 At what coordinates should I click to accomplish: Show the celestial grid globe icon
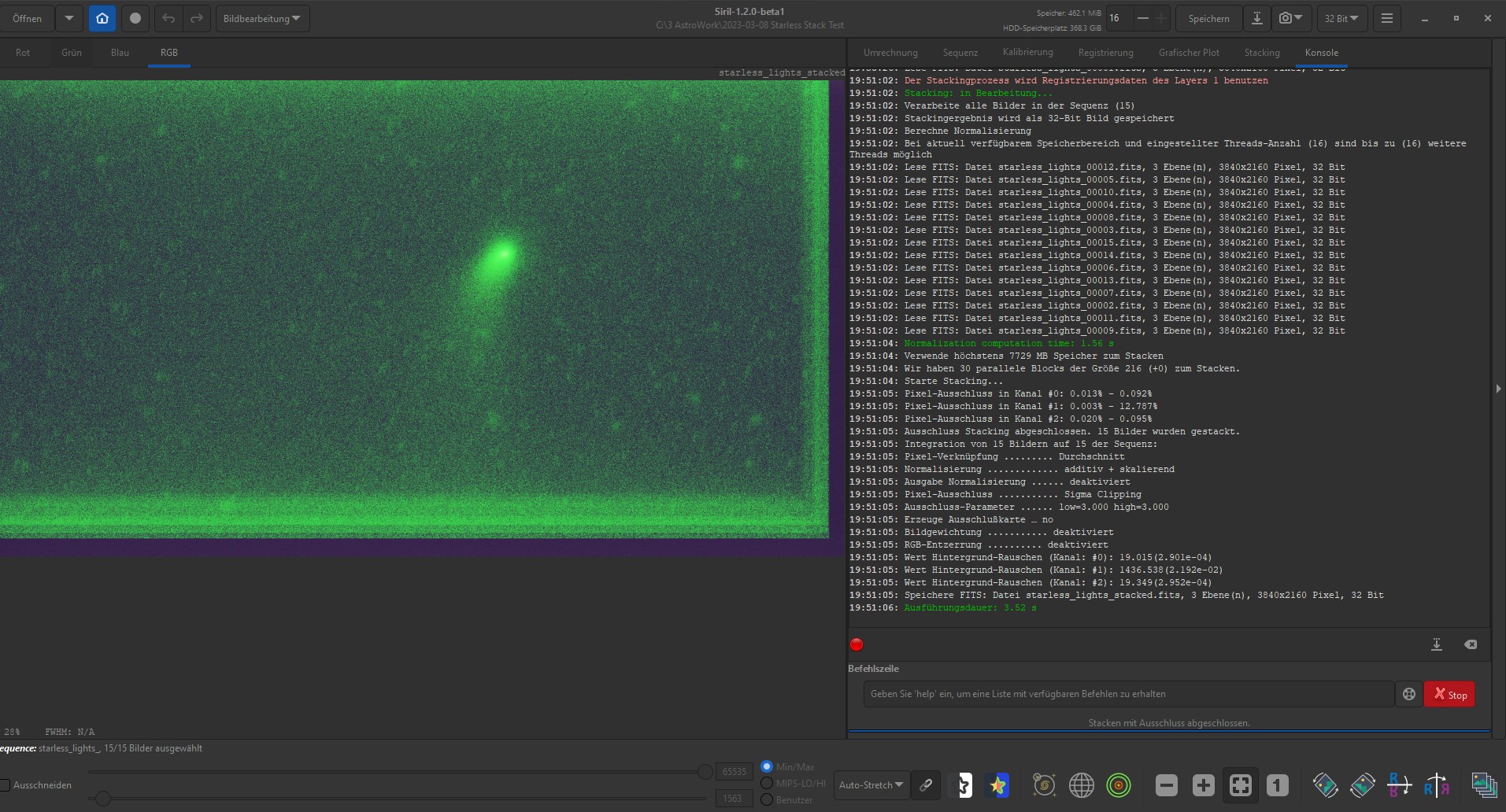(1082, 784)
